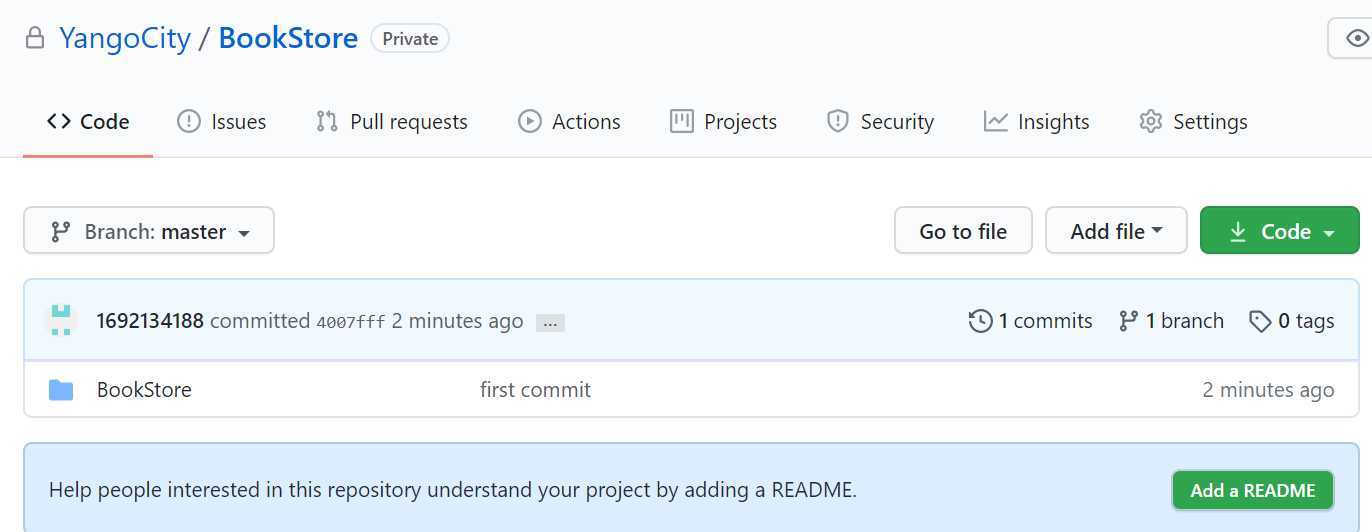Image resolution: width=1372 pixels, height=532 pixels.
Task: Click the BookStore folder icon
Action: coord(61,390)
